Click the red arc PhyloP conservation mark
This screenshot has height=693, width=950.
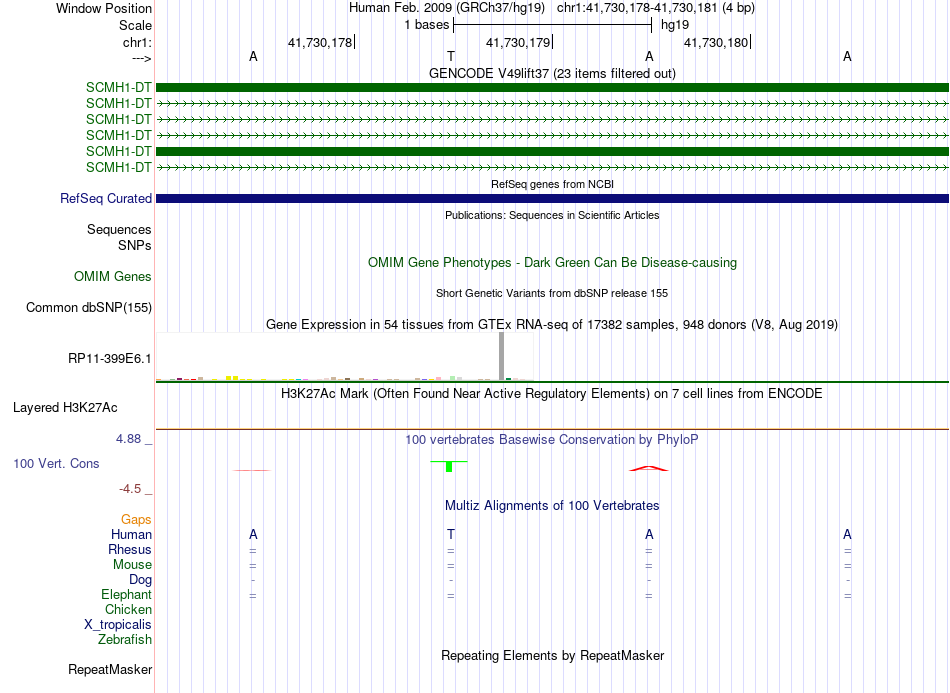pos(649,468)
